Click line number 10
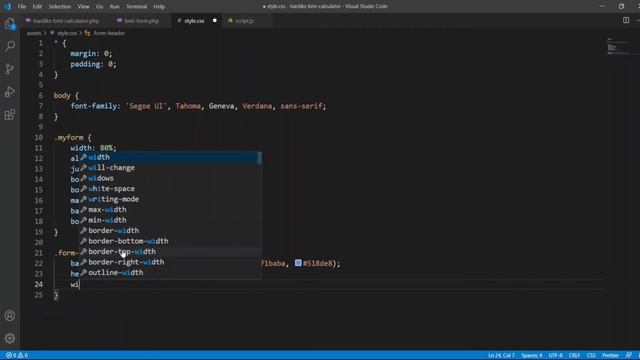 (x=38, y=138)
